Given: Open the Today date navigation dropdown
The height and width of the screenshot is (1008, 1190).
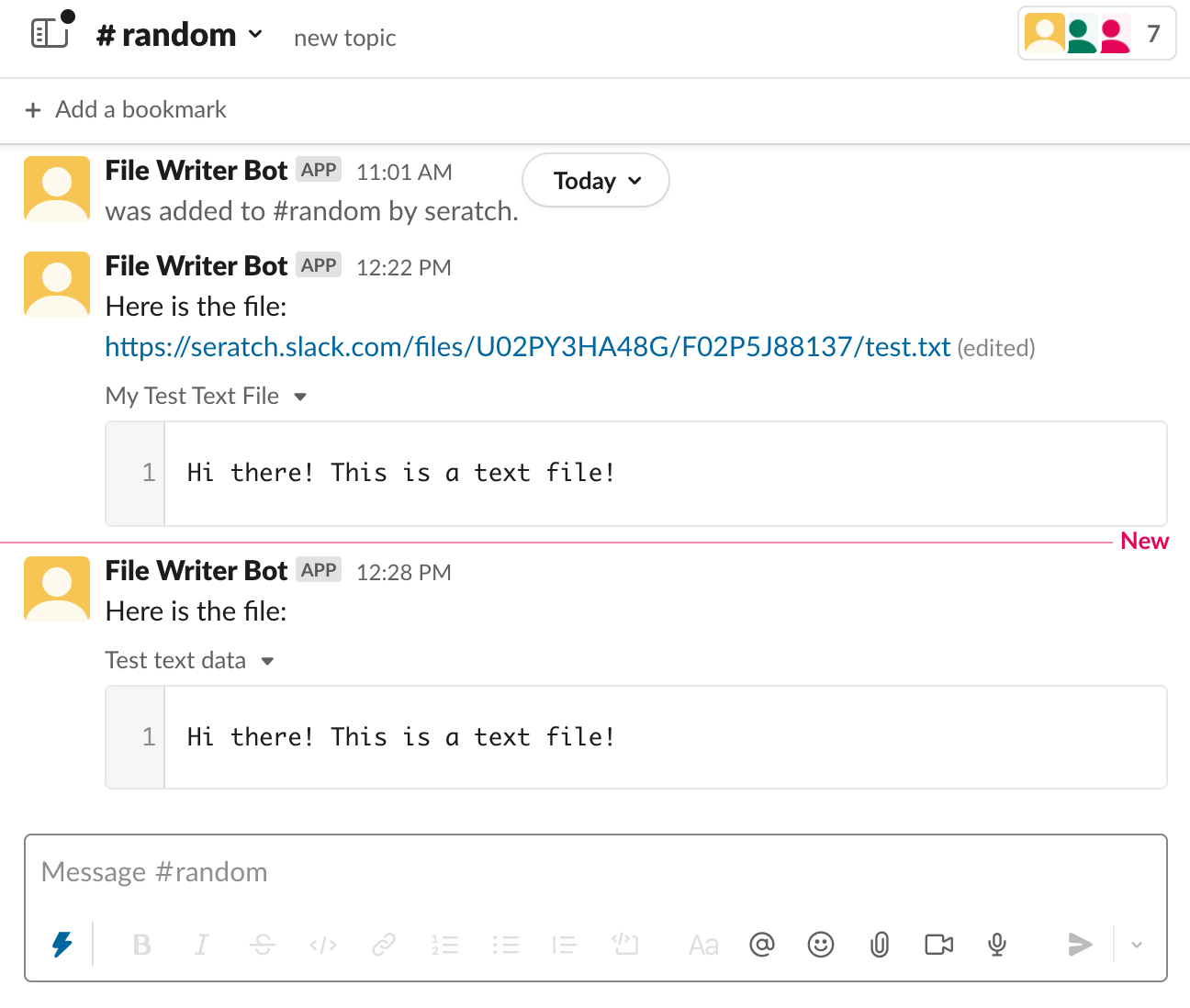Looking at the screenshot, I should [595, 180].
